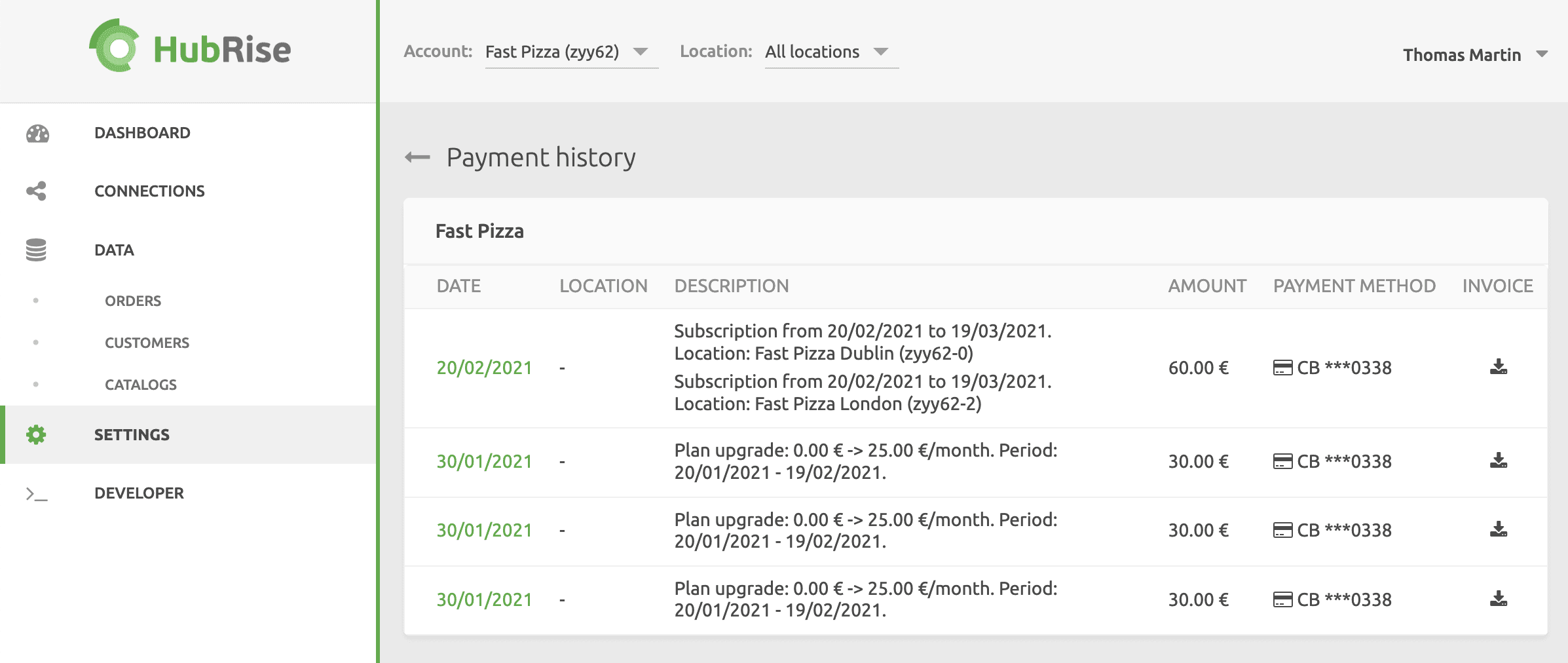Click the Settings gear icon
1568x663 pixels.
click(x=35, y=434)
